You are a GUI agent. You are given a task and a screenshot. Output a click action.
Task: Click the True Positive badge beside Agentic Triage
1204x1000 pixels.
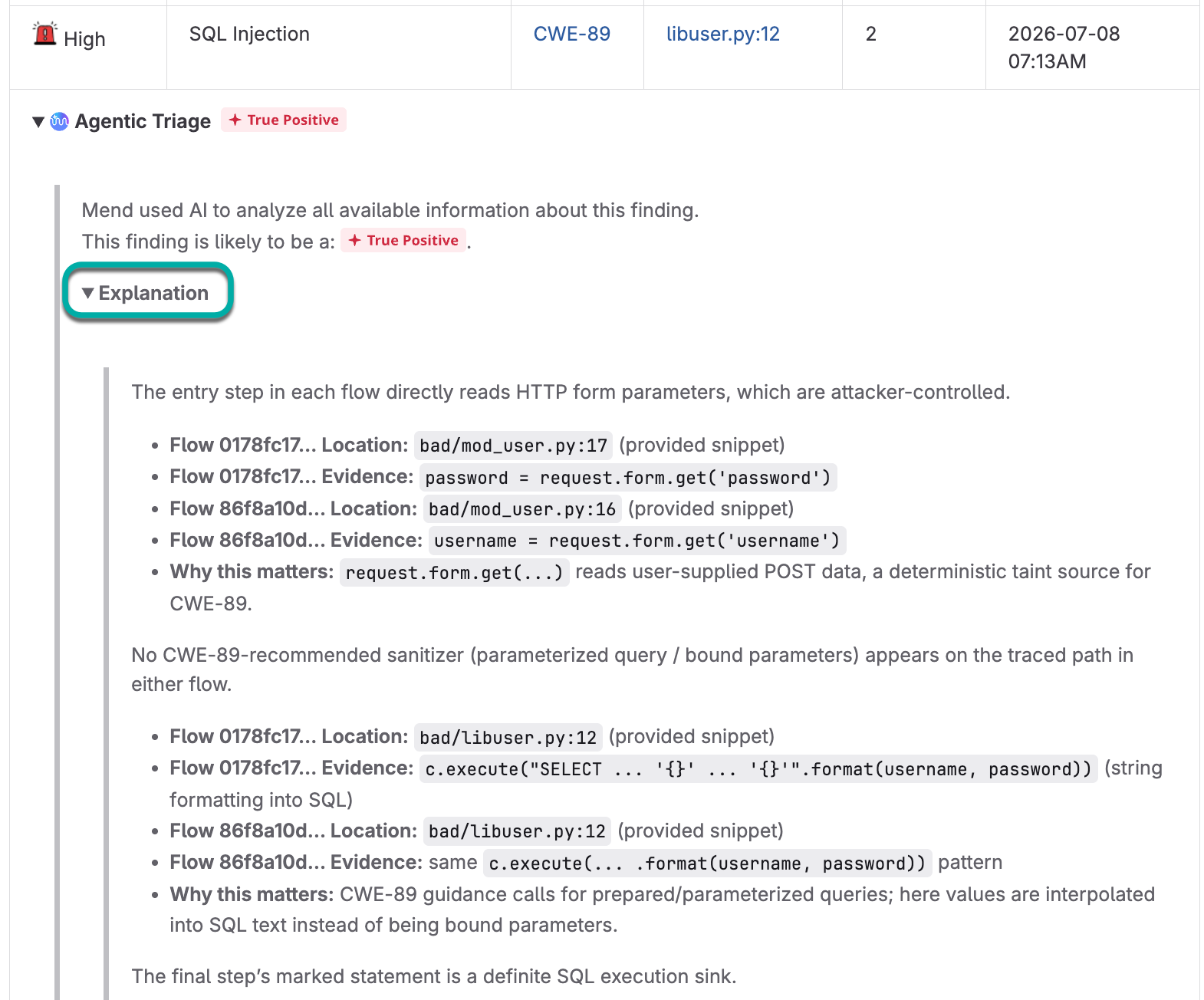284,120
